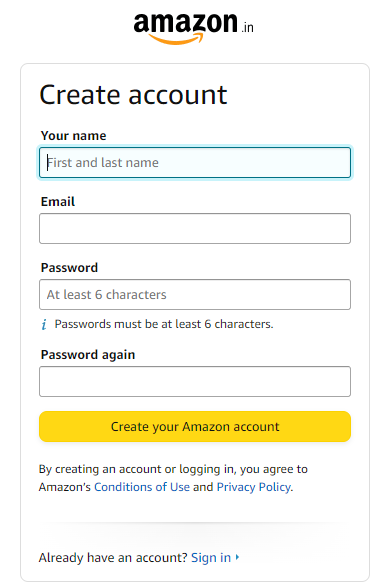Follow the Sign in link
The height and width of the screenshot is (586, 390).
coord(211,558)
